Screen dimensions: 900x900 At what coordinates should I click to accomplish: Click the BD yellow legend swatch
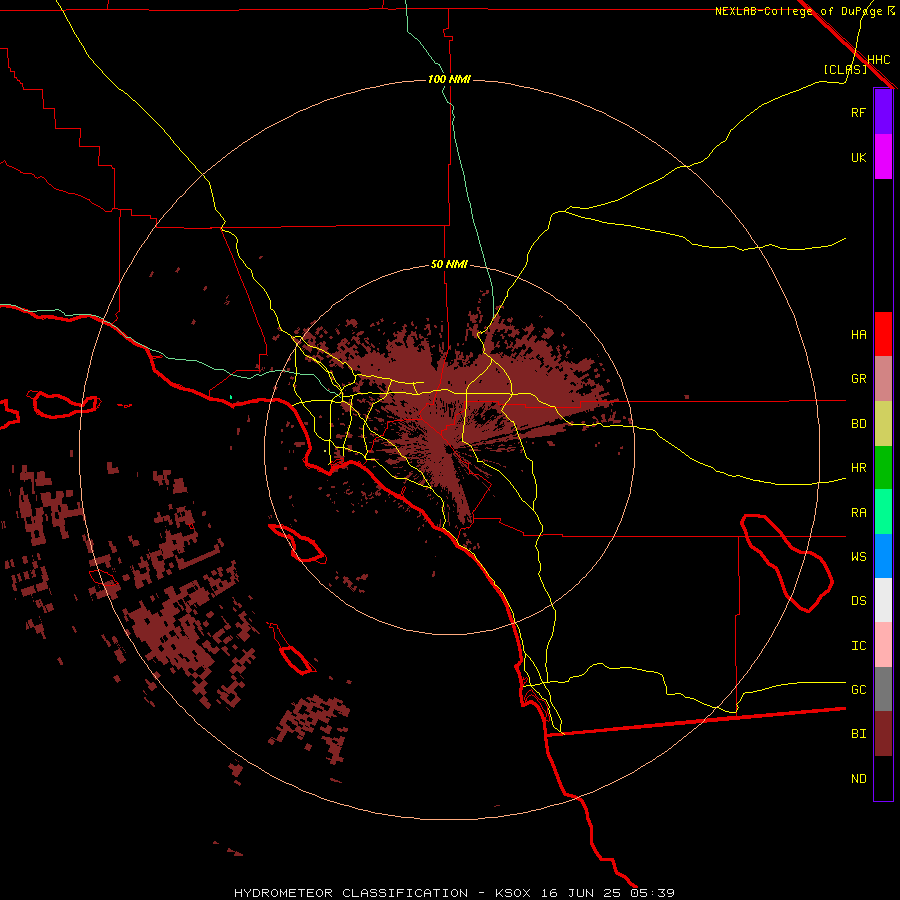pyautogui.click(x=883, y=424)
